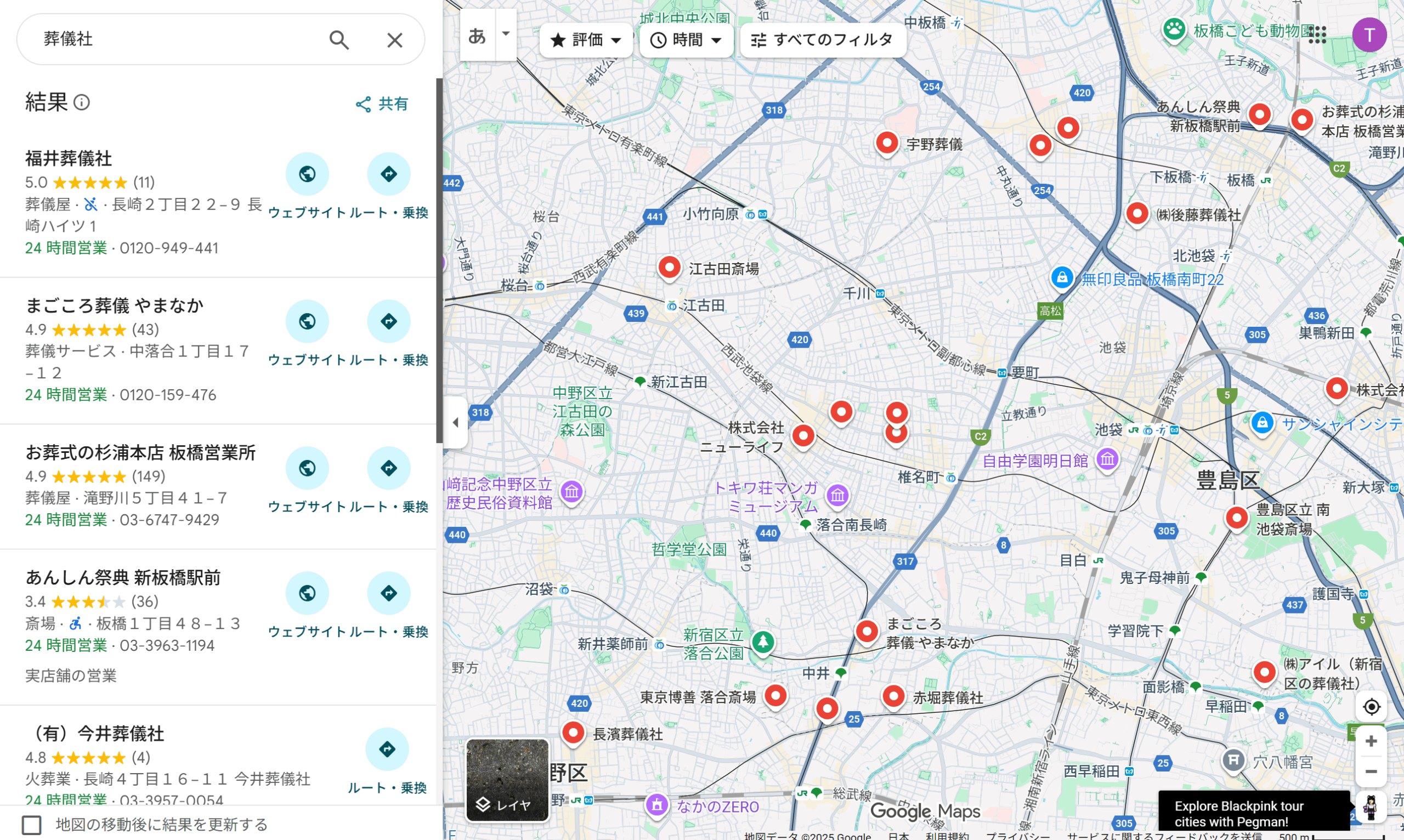Get directions to まごころ葬儀 やまなか
This screenshot has height=840, width=1404.
[x=388, y=321]
